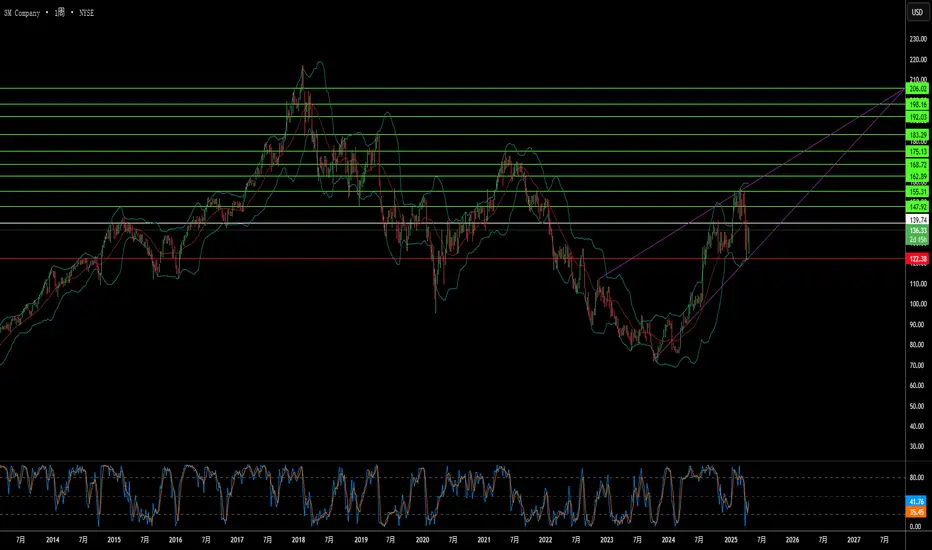Open the USD currency selector
Image resolution: width=932 pixels, height=550 pixels.
pyautogui.click(x=915, y=13)
